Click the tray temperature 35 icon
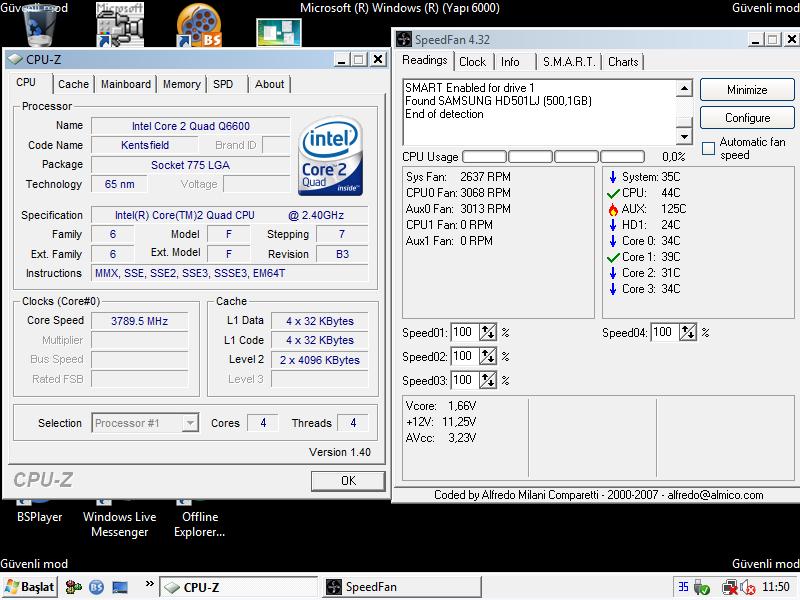This screenshot has height=600, width=800. (x=683, y=587)
